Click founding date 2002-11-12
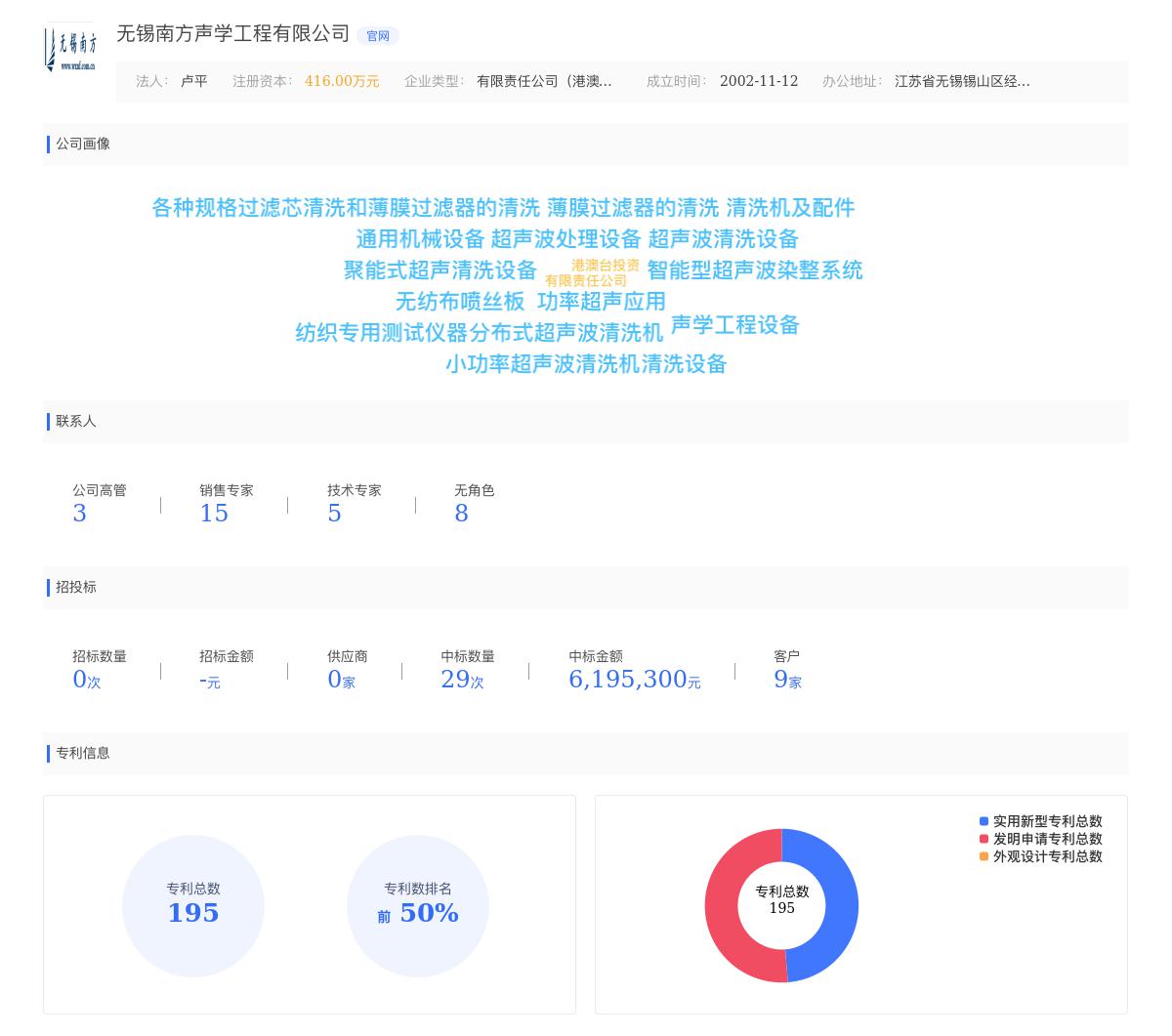1172x1036 pixels. tap(759, 81)
